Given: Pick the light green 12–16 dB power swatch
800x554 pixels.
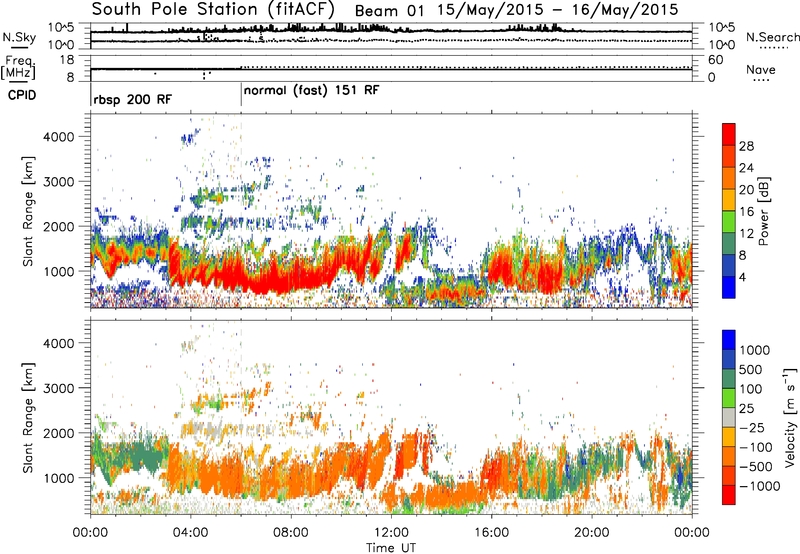Looking at the screenshot, I should tap(729, 221).
